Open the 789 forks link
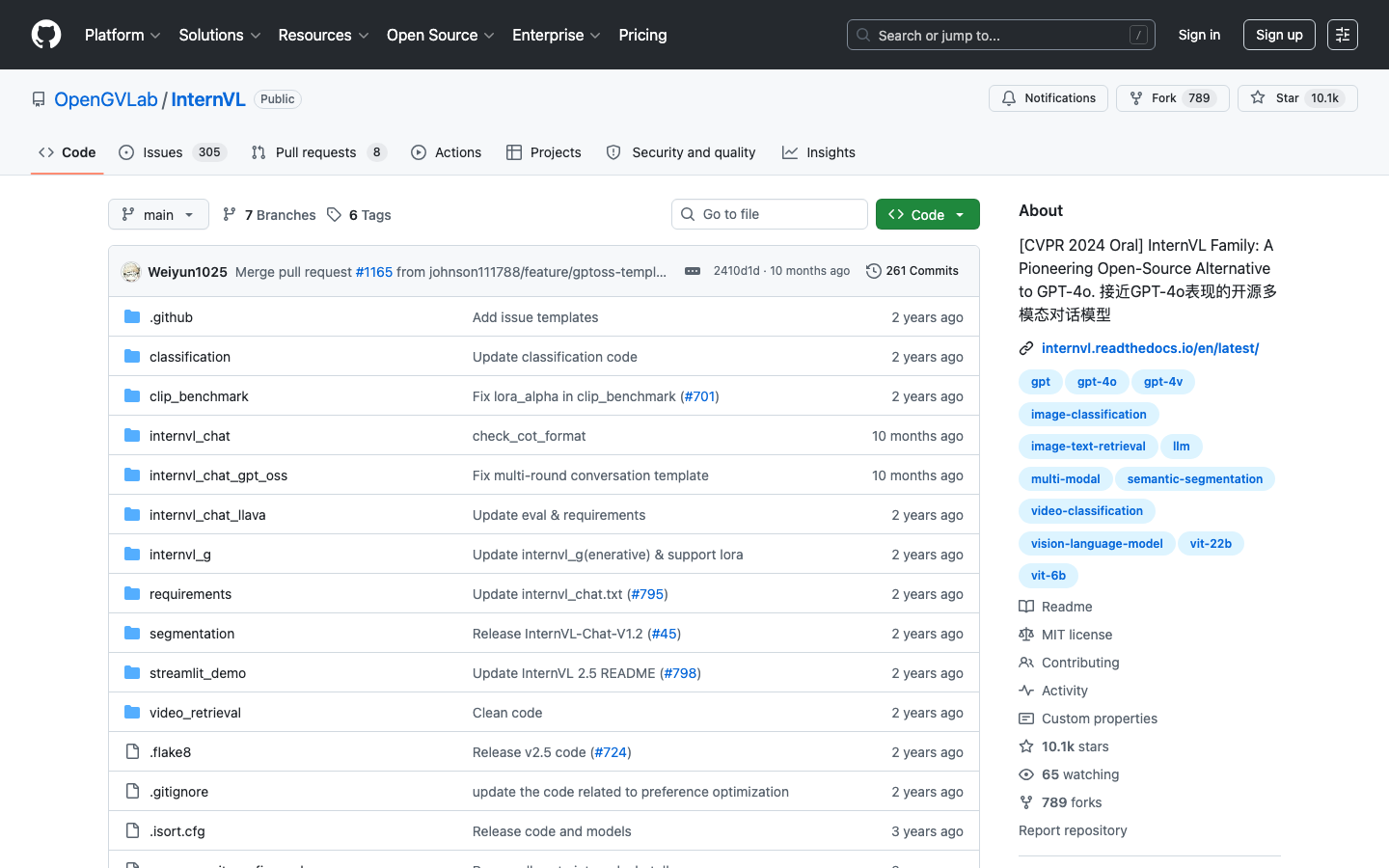1389x868 pixels. coord(1071,802)
